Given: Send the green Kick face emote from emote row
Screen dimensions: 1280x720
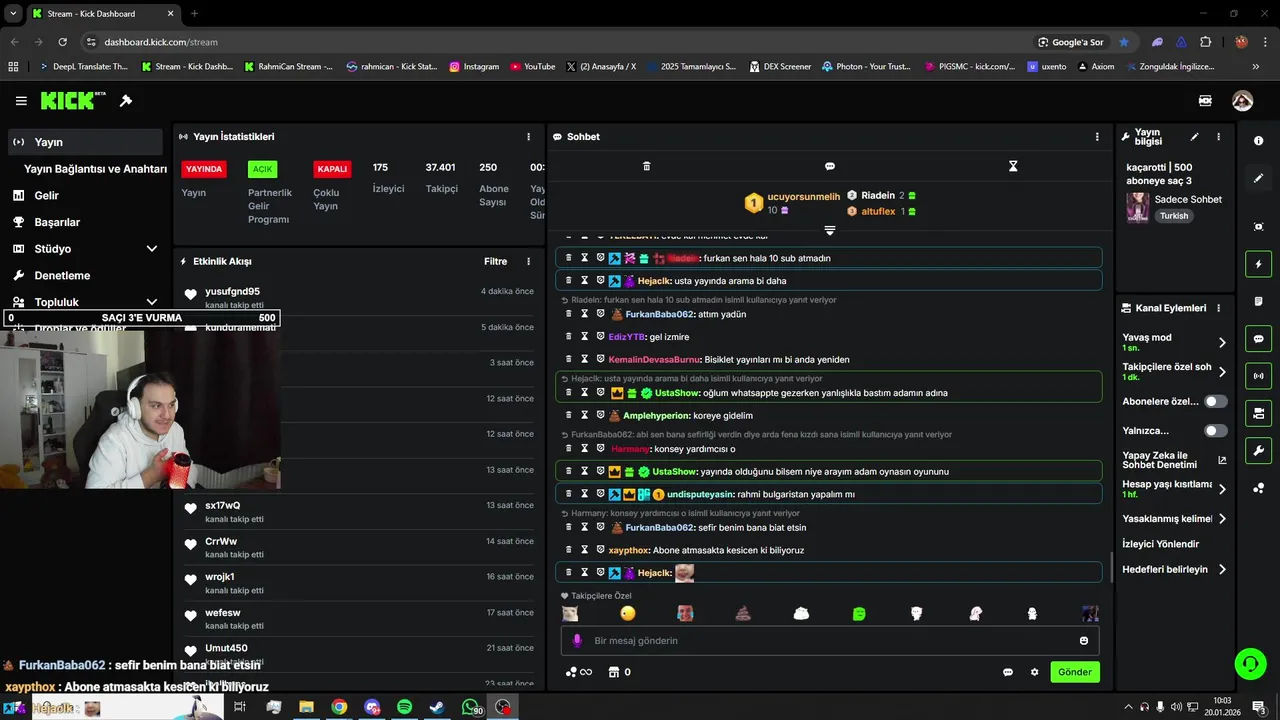Looking at the screenshot, I should click(859, 613).
